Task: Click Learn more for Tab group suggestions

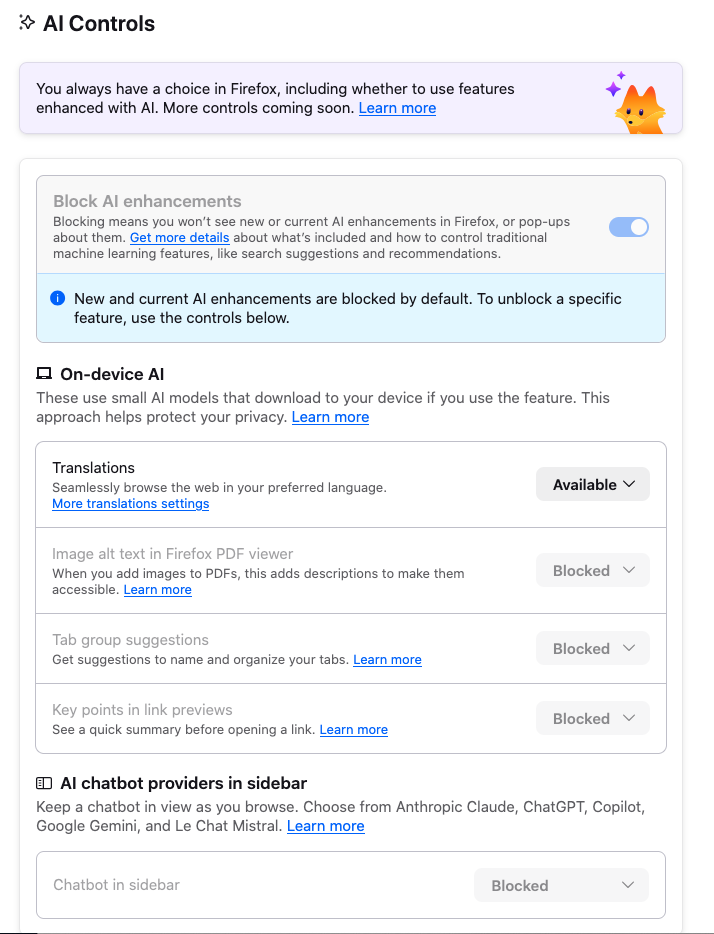Action: [387, 660]
